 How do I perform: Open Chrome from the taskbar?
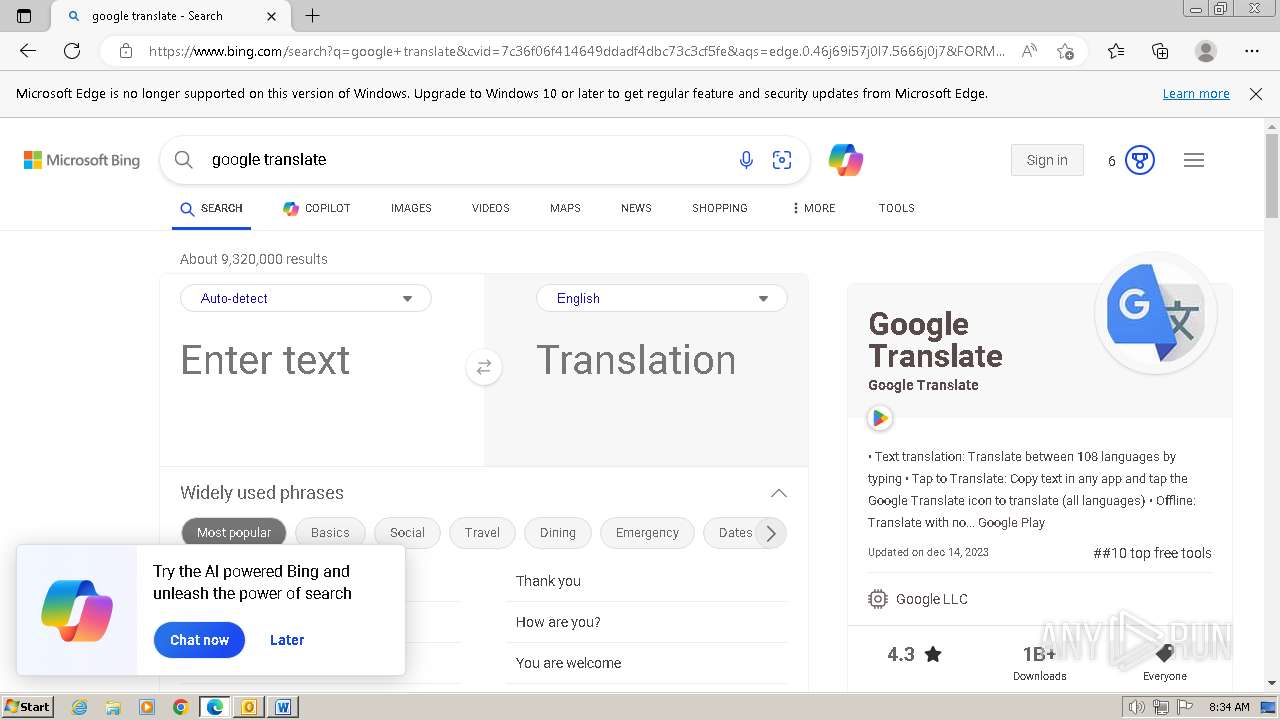[x=180, y=707]
